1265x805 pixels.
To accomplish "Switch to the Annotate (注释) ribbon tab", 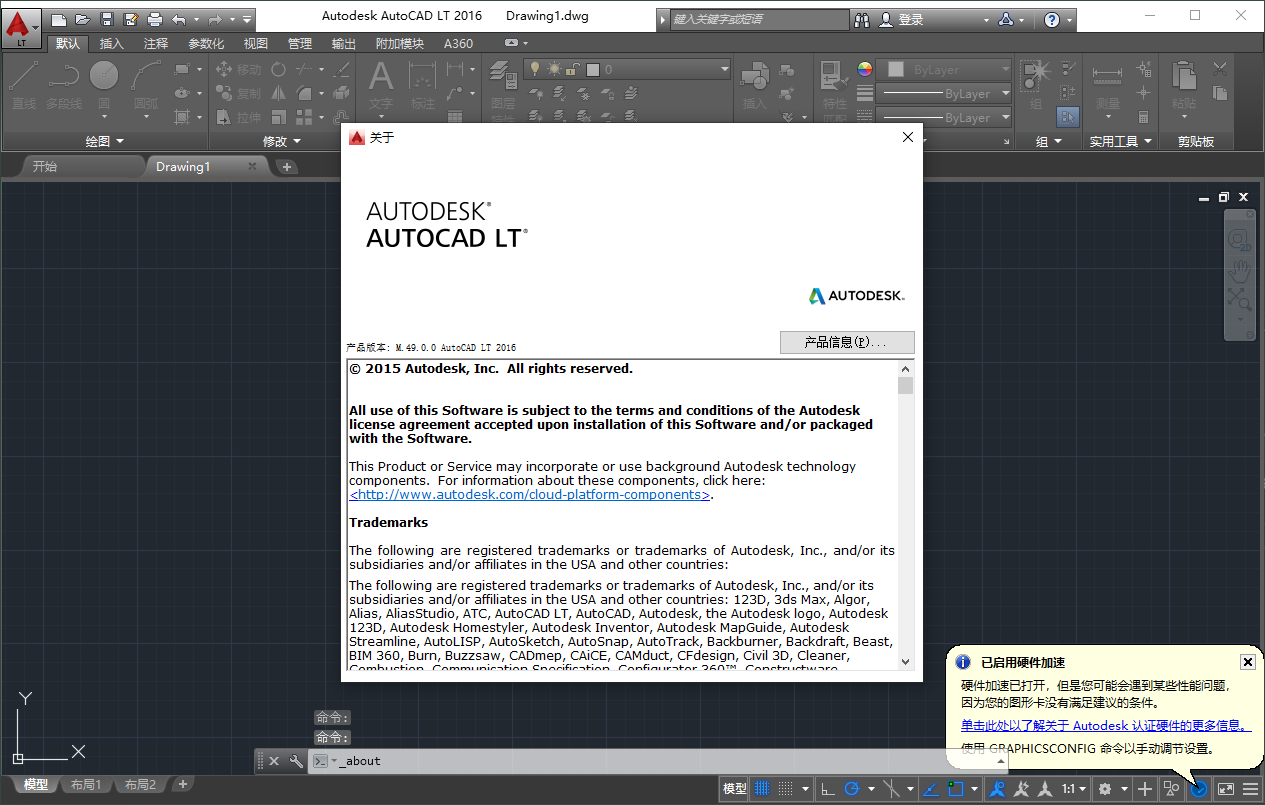I will (156, 43).
